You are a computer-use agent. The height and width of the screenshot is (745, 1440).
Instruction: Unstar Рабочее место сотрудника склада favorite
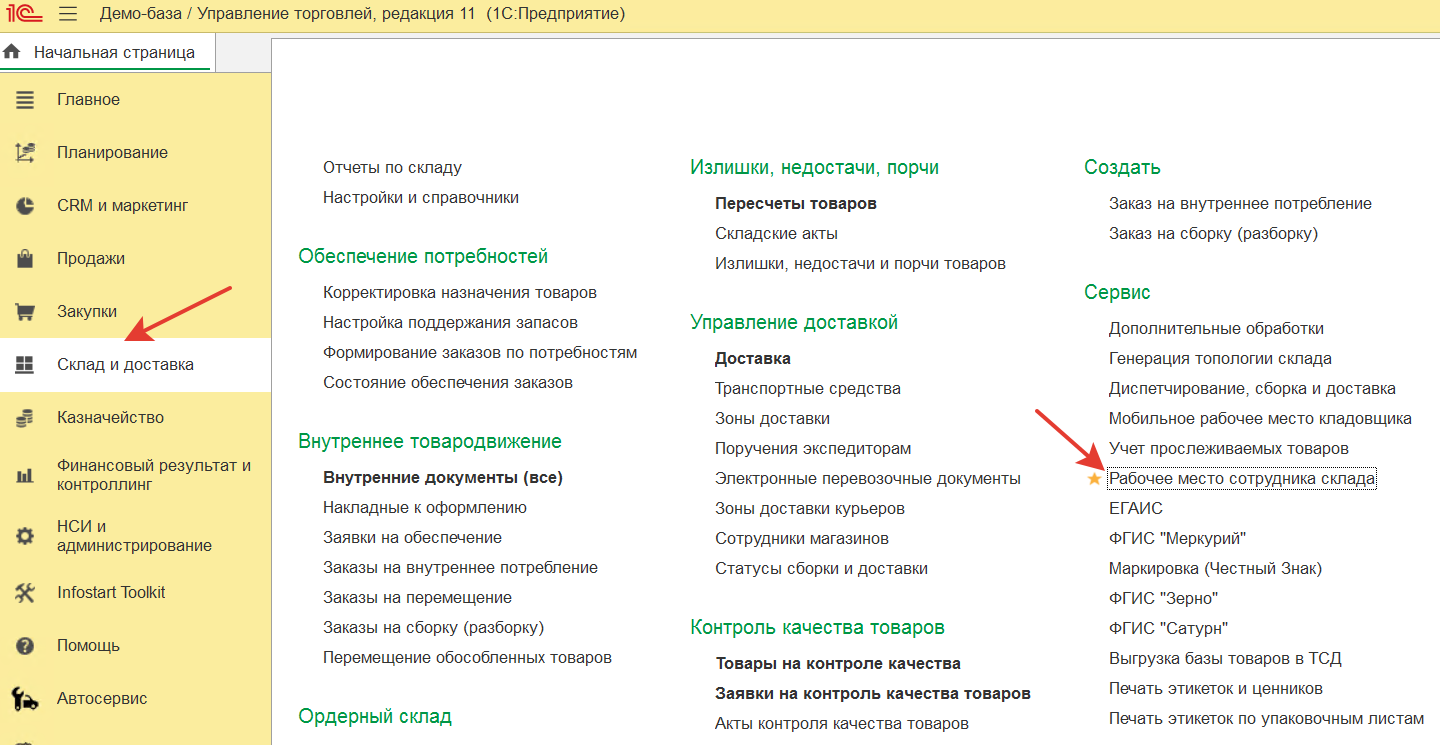[1094, 479]
